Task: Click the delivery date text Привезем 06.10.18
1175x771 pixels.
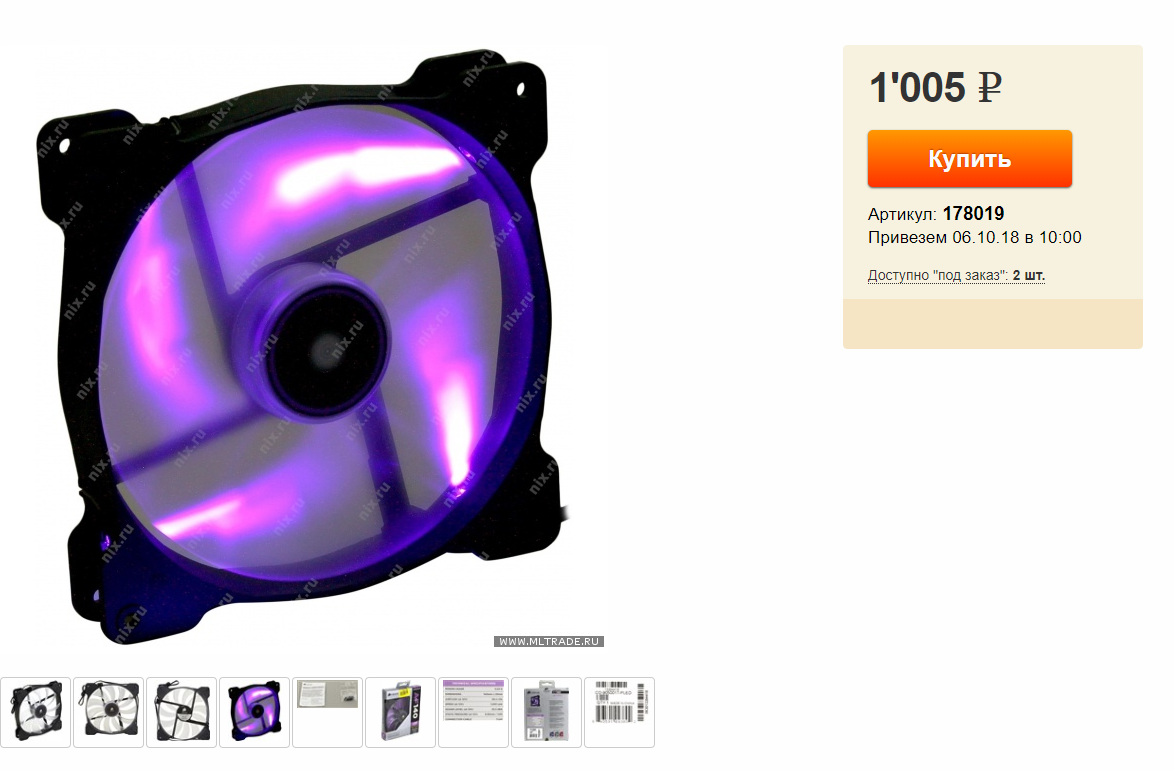Action: pyautogui.click(x=943, y=238)
